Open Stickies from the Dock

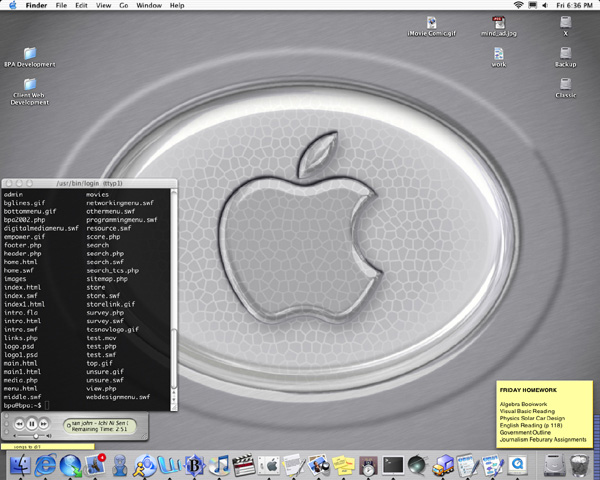[343, 465]
